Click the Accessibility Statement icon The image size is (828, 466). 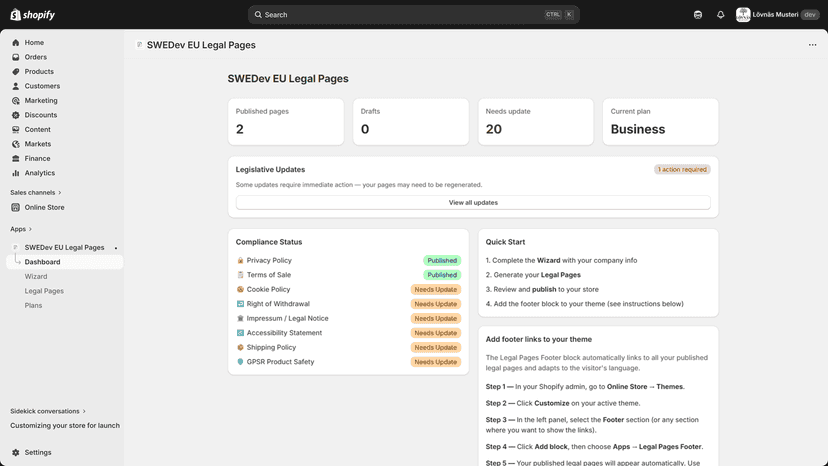click(x=240, y=333)
